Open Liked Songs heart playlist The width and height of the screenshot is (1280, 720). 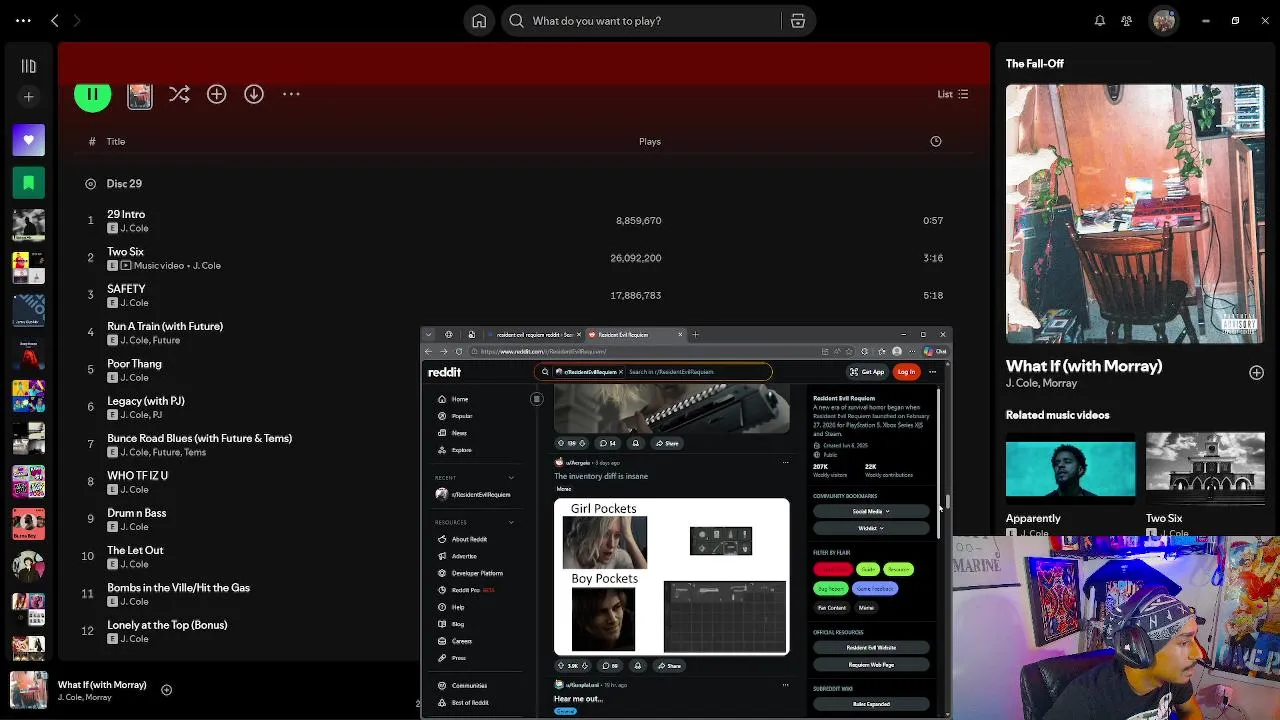pyautogui.click(x=28, y=140)
